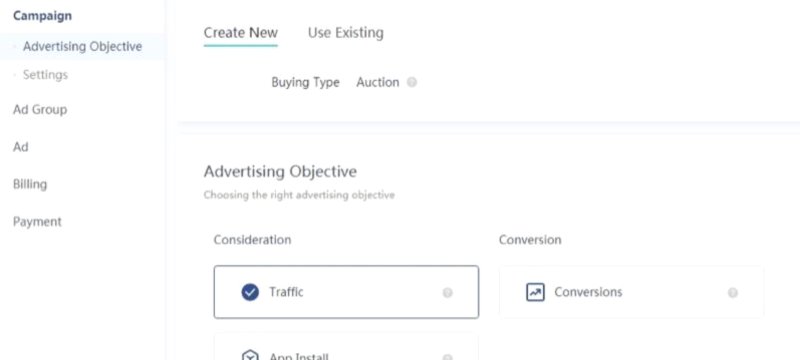Open the Billing step in sidebar
The image size is (800, 360).
pos(30,184)
